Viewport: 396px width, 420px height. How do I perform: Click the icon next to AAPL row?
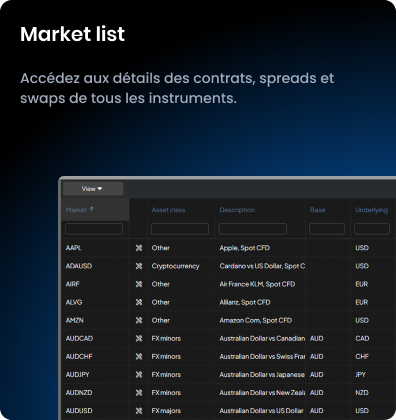139,248
